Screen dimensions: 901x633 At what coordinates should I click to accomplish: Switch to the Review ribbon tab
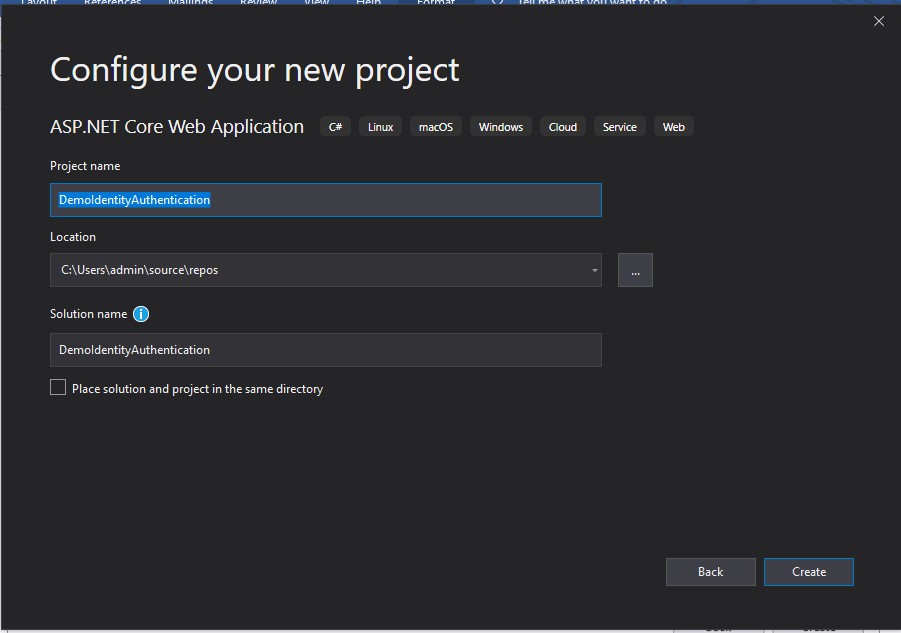(258, 3)
